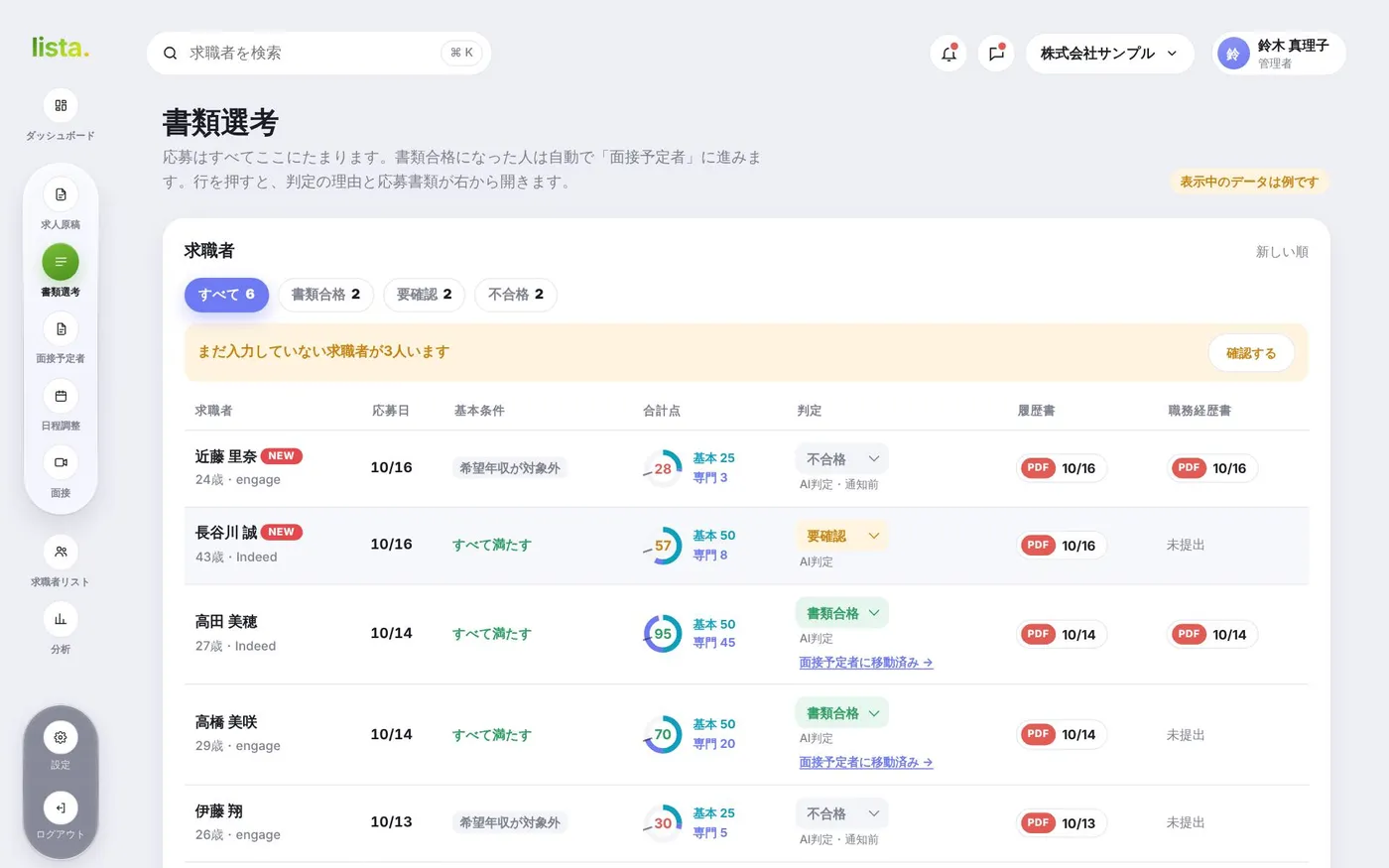
Task: Open the ダッシュボード sidebar icon
Action: (x=61, y=105)
